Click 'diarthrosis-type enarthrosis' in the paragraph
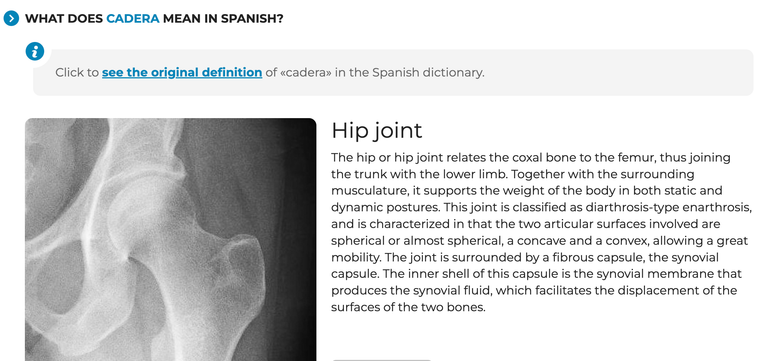768x361 pixels. point(668,208)
